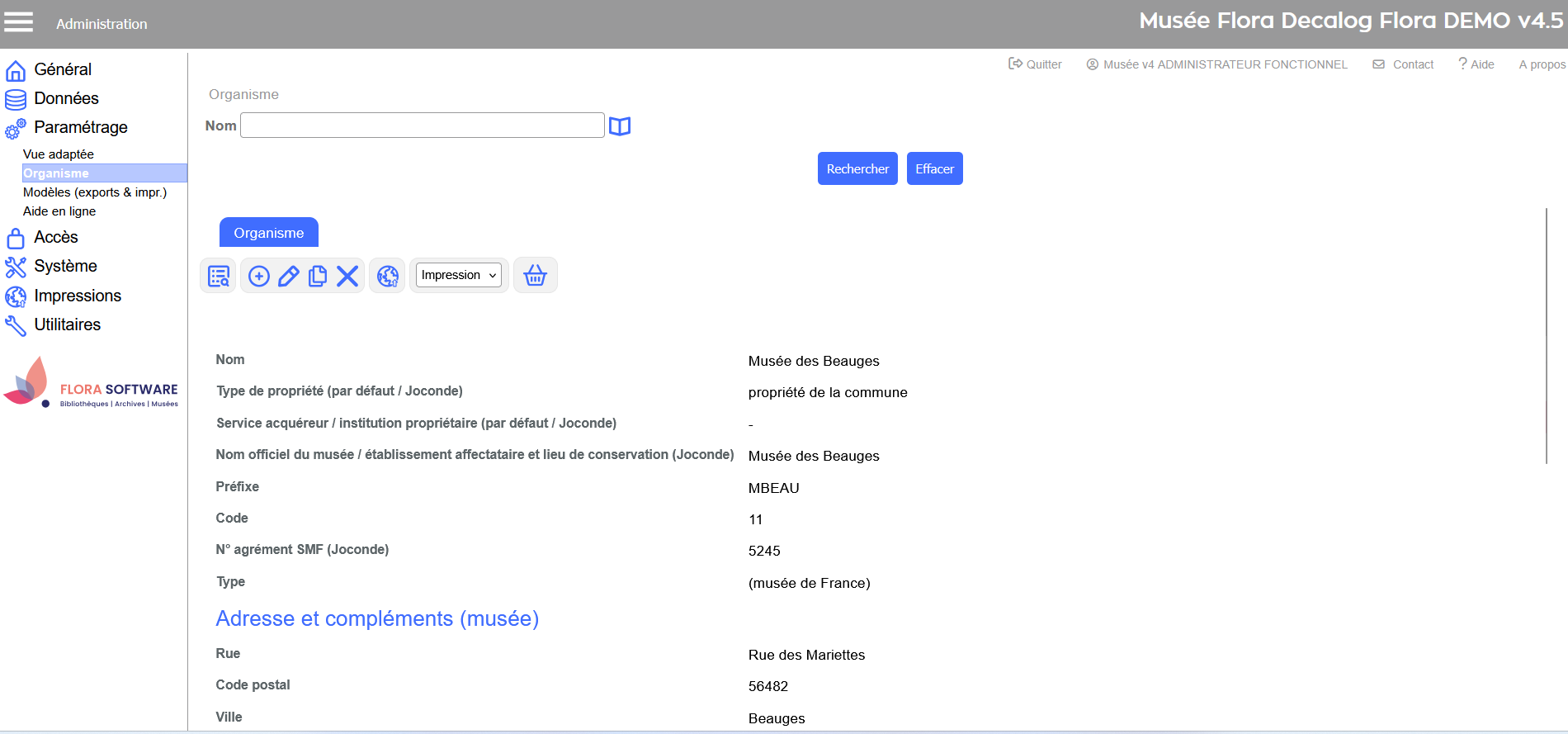
Task: Click the globe icon in toolbar
Action: 388,276
